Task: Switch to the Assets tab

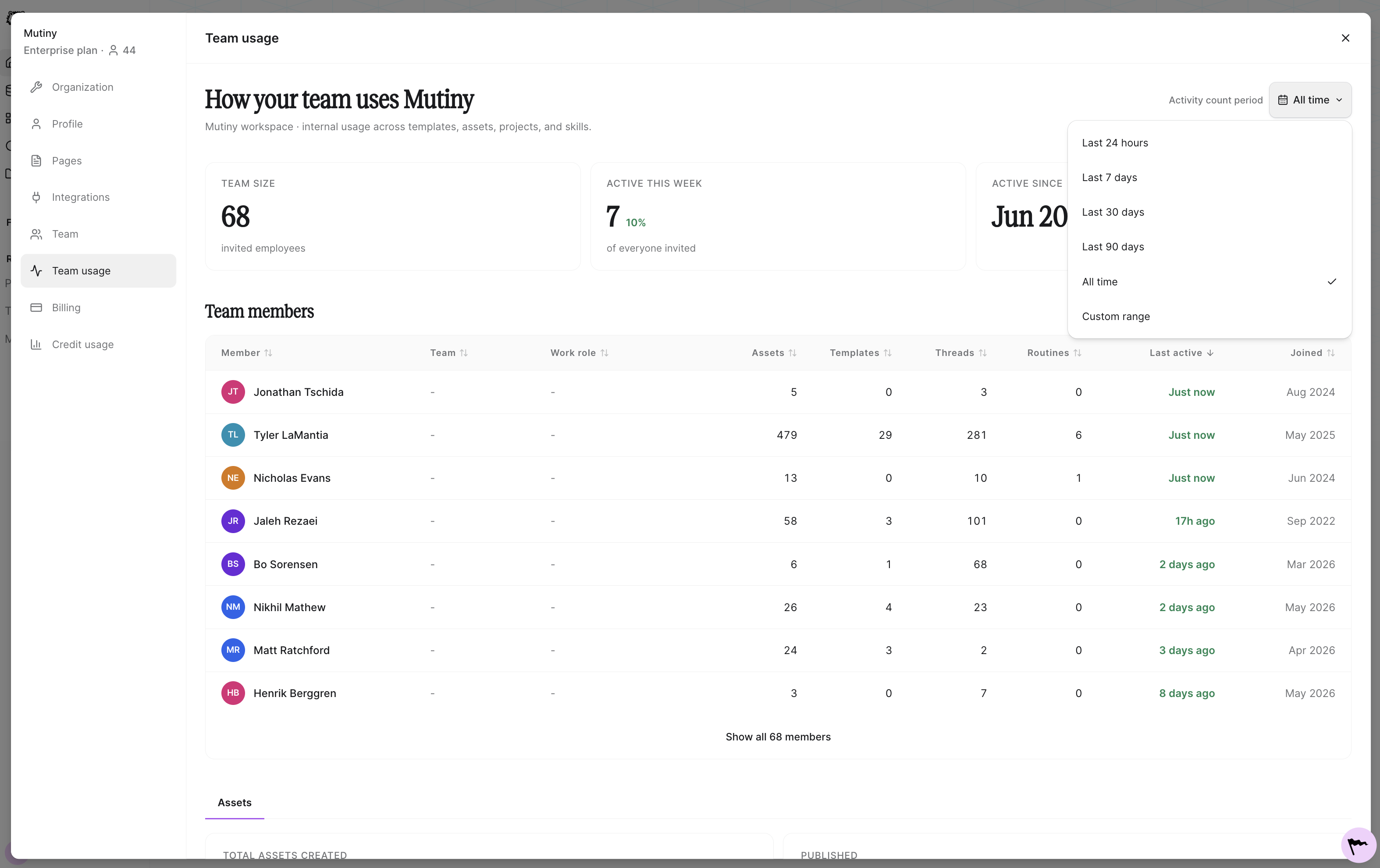Action: point(235,803)
